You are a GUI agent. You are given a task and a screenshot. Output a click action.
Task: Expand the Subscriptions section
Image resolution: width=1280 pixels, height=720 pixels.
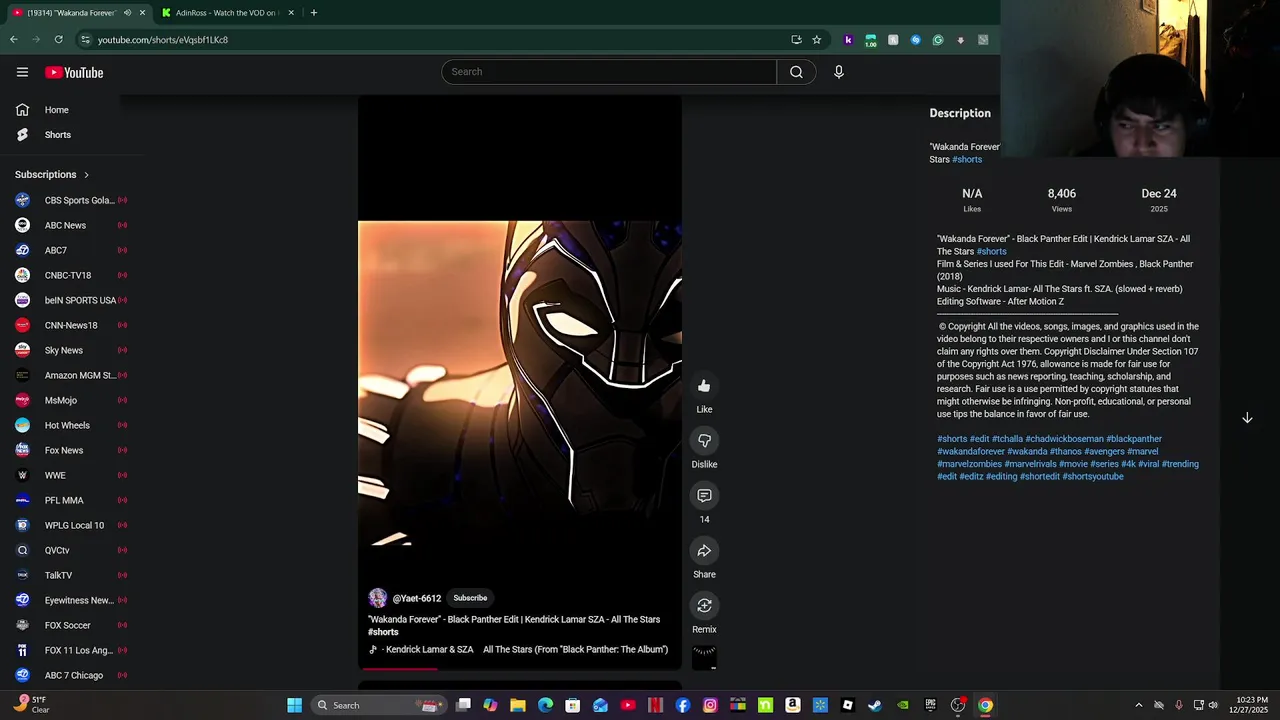[52, 174]
